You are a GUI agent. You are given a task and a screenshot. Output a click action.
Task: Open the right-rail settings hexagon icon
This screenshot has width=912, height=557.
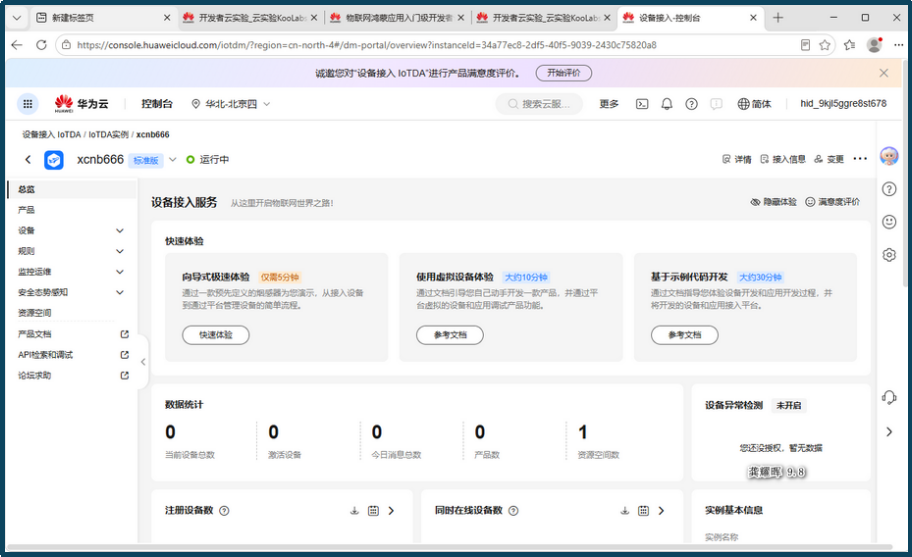click(889, 255)
